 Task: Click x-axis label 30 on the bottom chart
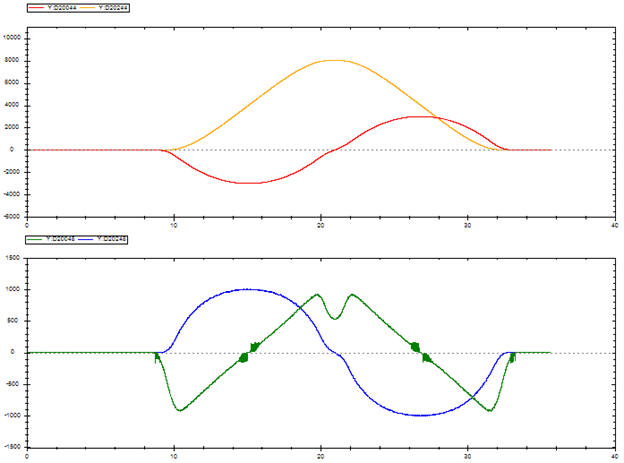click(468, 458)
